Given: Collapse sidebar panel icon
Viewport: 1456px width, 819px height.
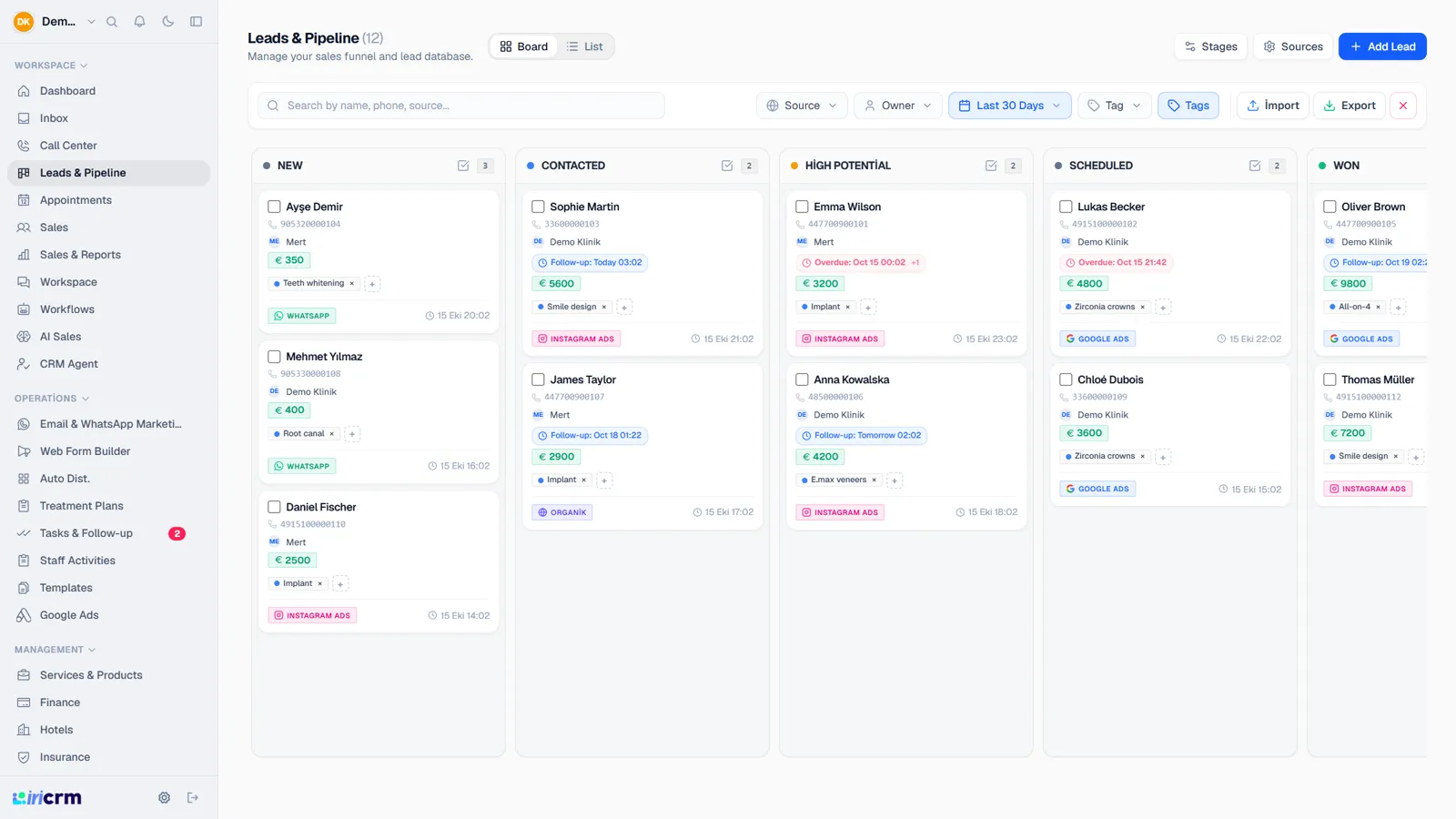Looking at the screenshot, I should 196,22.
